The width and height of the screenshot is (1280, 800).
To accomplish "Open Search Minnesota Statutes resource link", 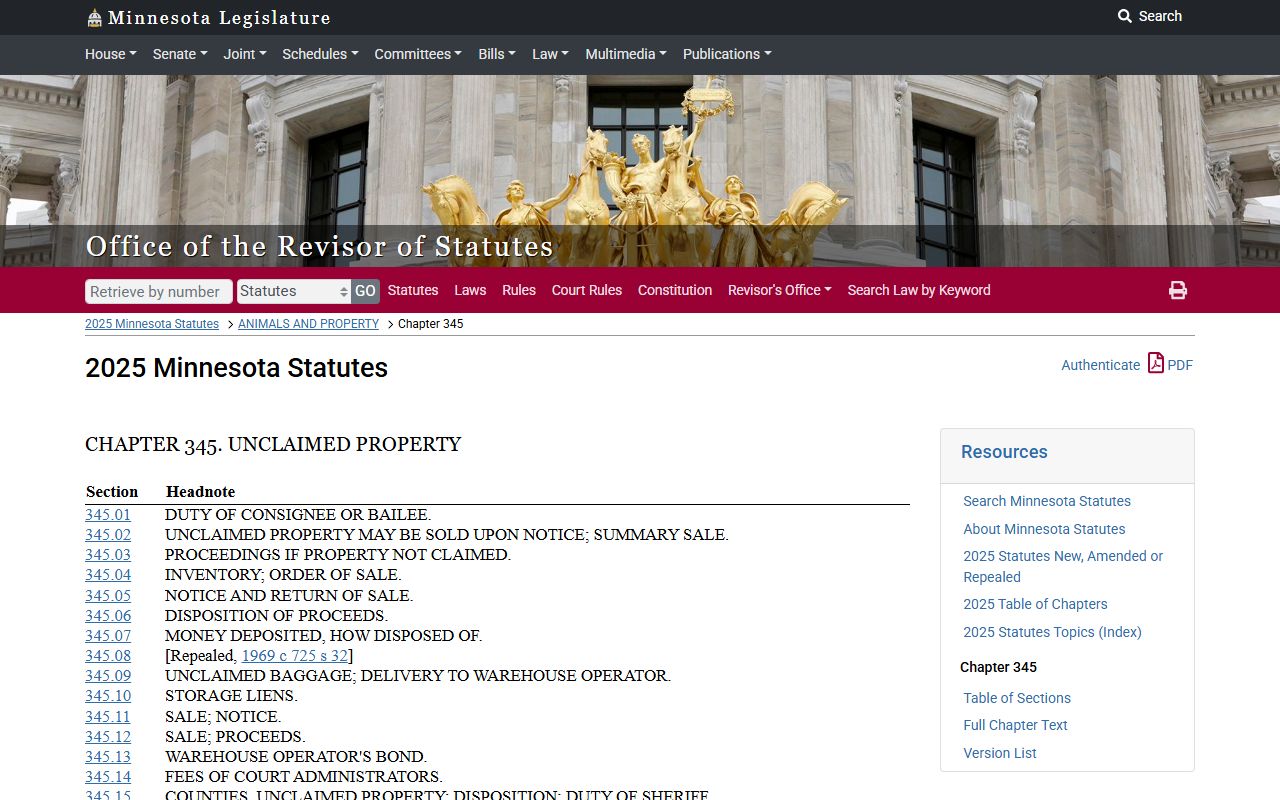I will [1047, 501].
